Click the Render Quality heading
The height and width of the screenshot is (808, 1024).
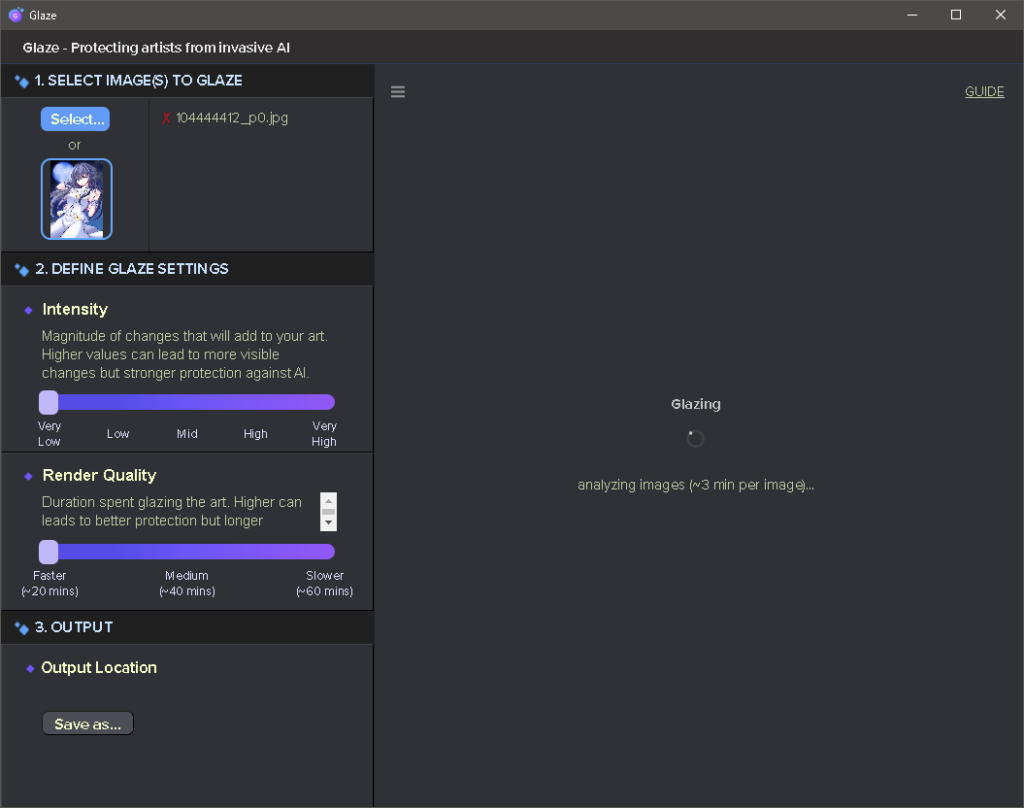tap(99, 475)
